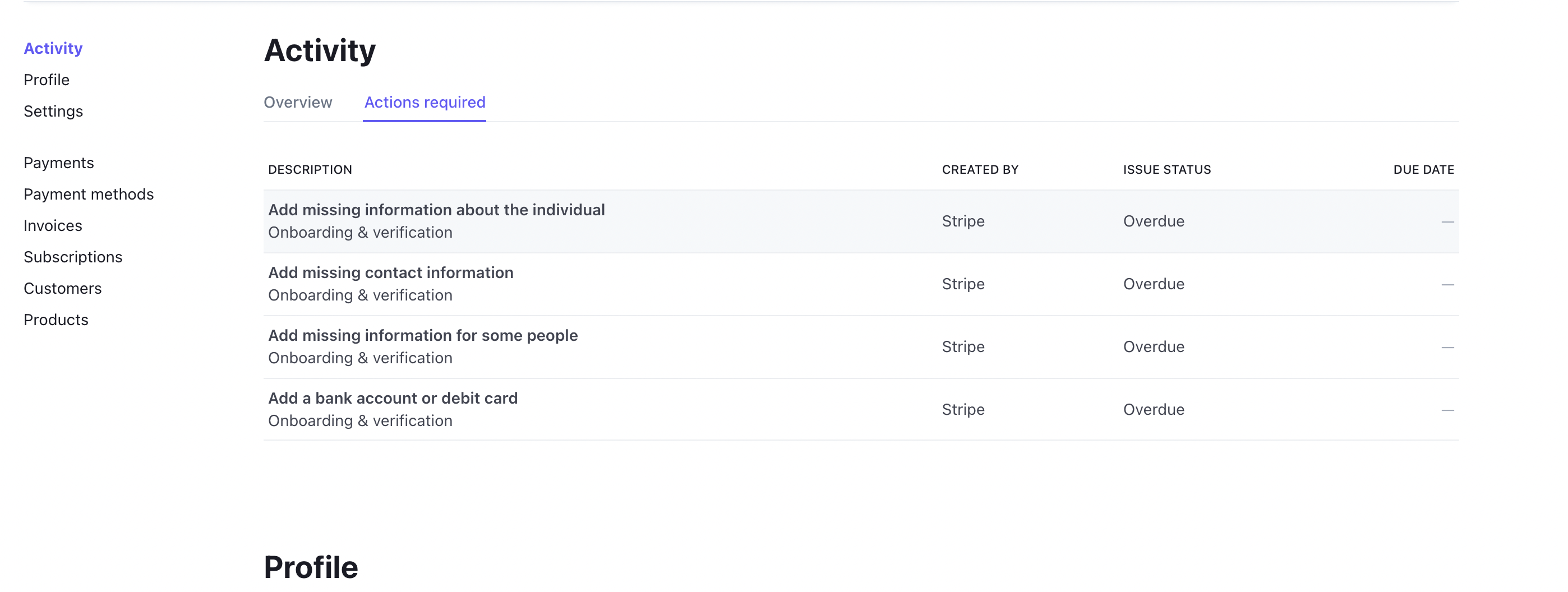Open the Activity sidebar link
1568x592 pixels.
[x=53, y=48]
